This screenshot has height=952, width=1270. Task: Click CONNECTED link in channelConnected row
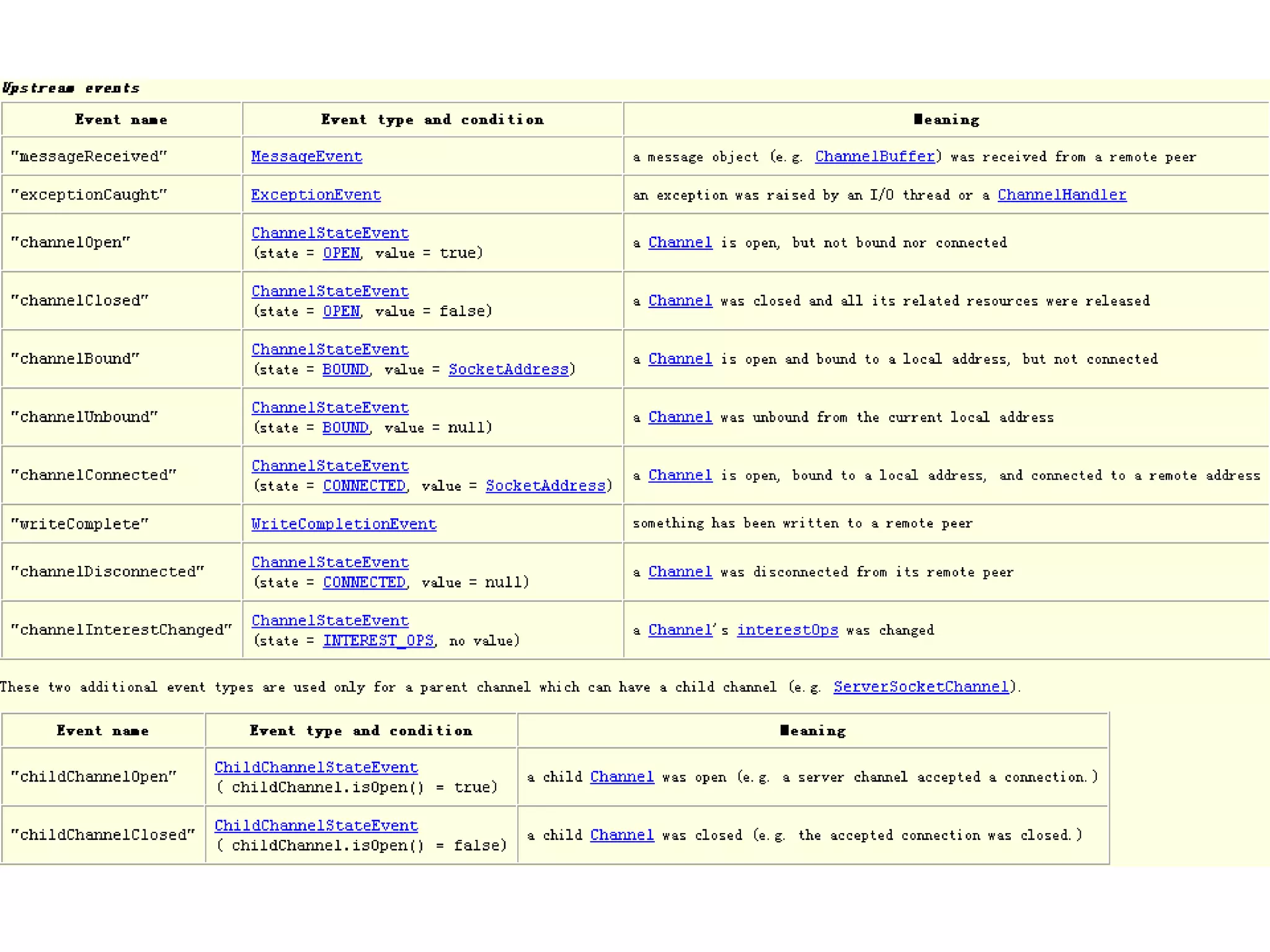pyautogui.click(x=364, y=486)
